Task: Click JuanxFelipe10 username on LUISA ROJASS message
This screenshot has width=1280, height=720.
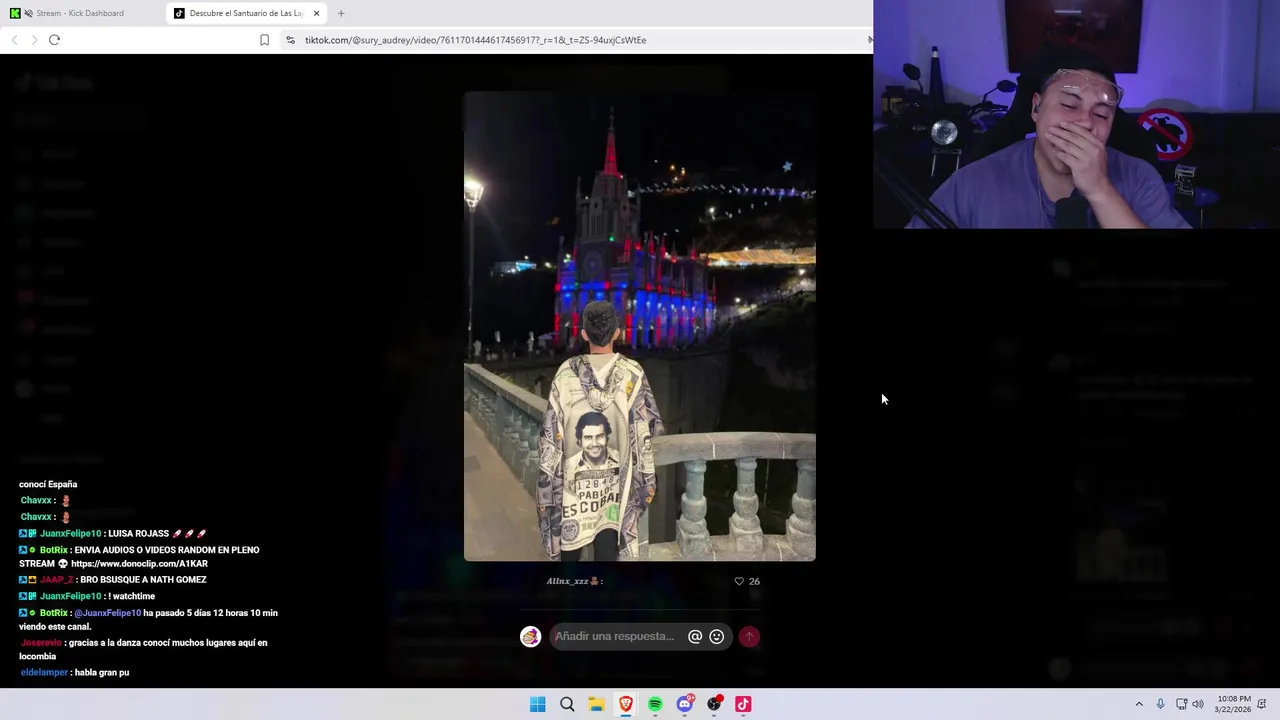Action: point(70,534)
